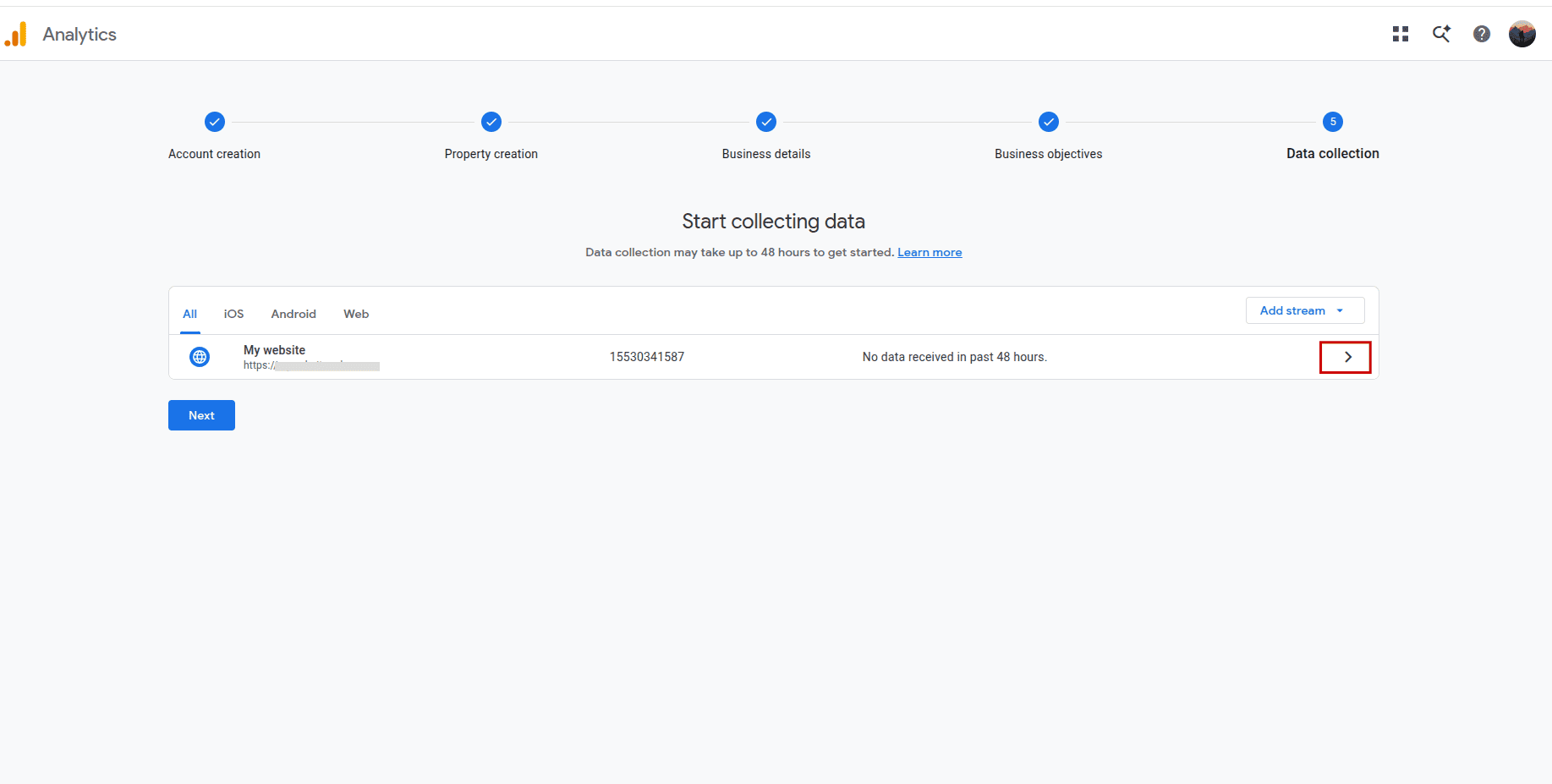Click 'No data received in past 48 hours' text
Screen dimensions: 1552x784
point(955,357)
